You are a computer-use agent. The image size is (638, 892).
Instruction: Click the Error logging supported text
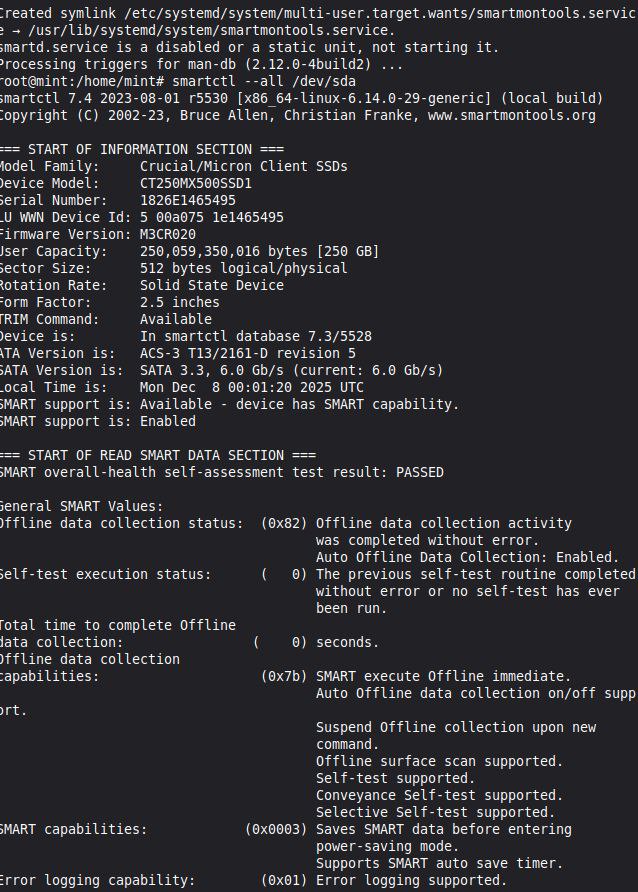click(411, 880)
